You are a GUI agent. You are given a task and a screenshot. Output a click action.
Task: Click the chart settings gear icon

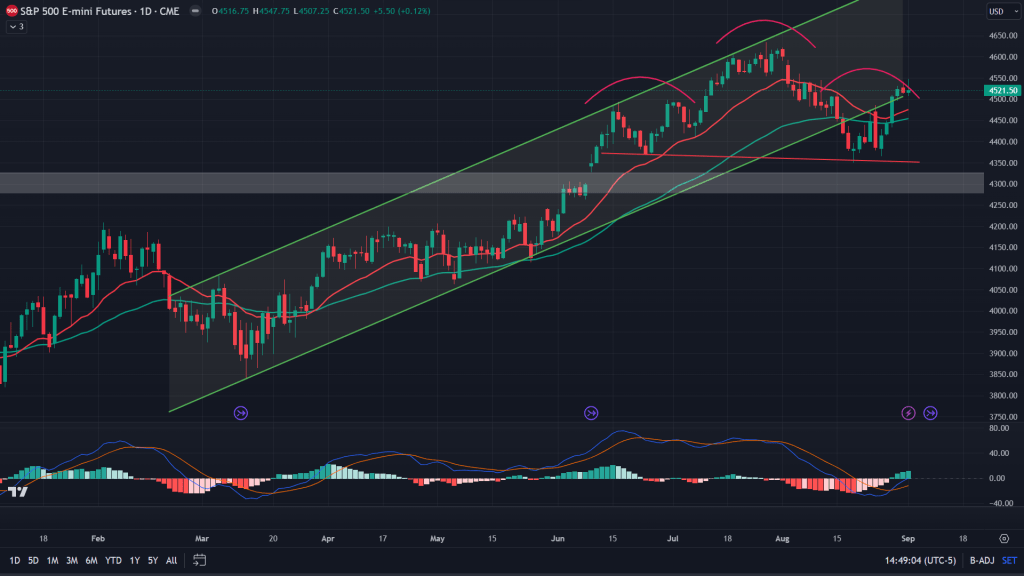tap(1003, 536)
